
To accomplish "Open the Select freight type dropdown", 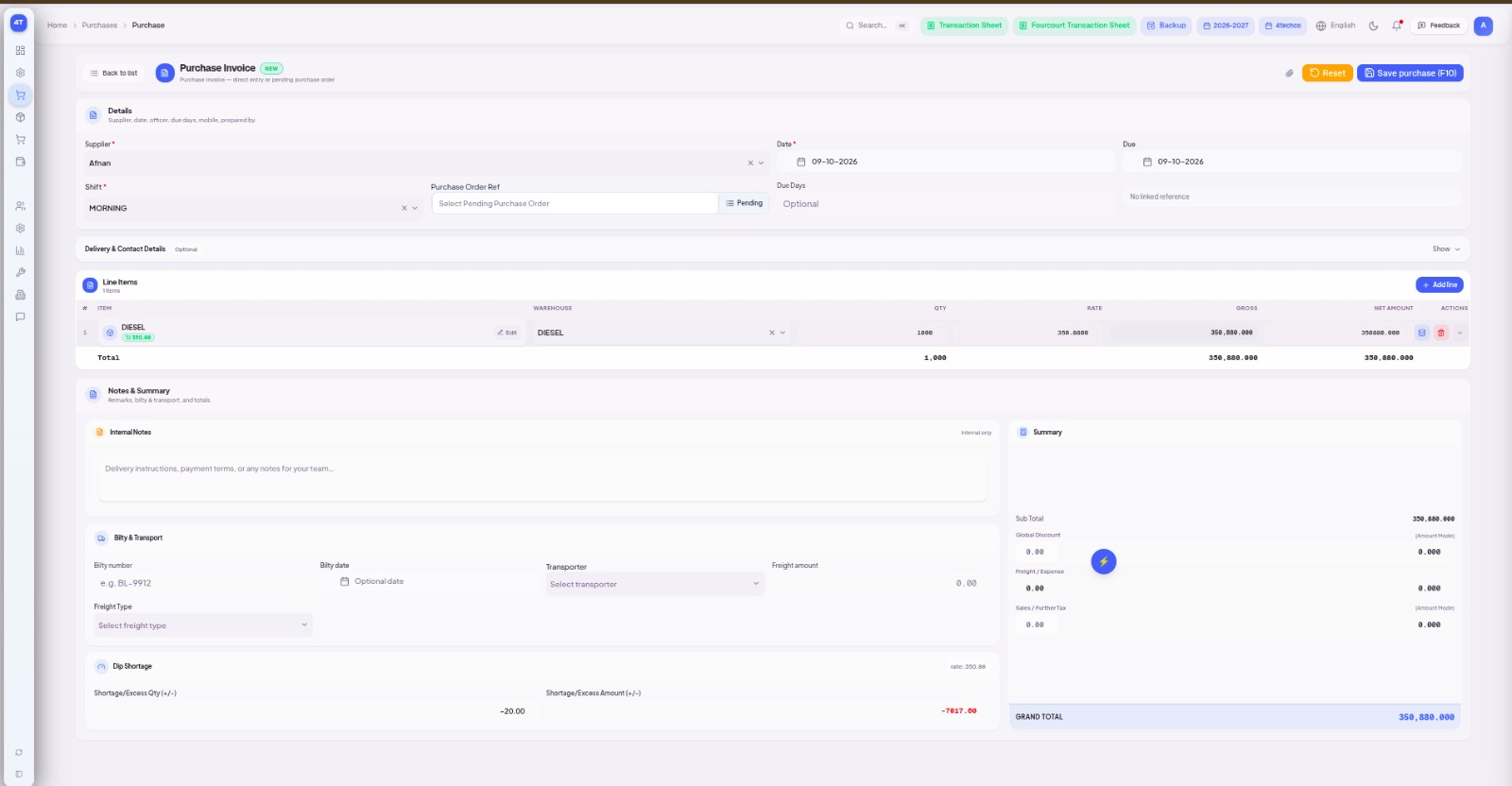I will [203, 625].
